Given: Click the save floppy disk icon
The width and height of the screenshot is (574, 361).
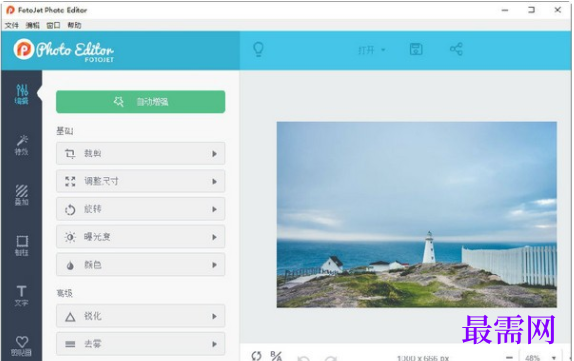Looking at the screenshot, I should click(416, 49).
